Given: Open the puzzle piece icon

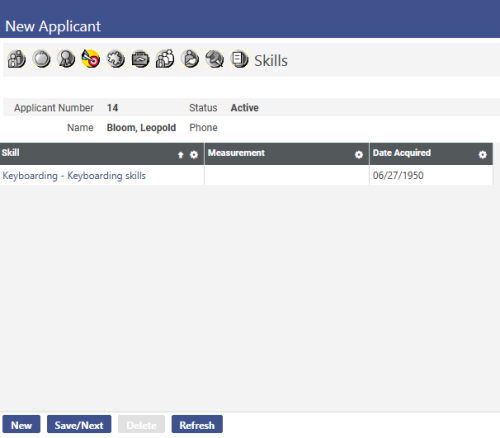Looking at the screenshot, I should (115, 59).
